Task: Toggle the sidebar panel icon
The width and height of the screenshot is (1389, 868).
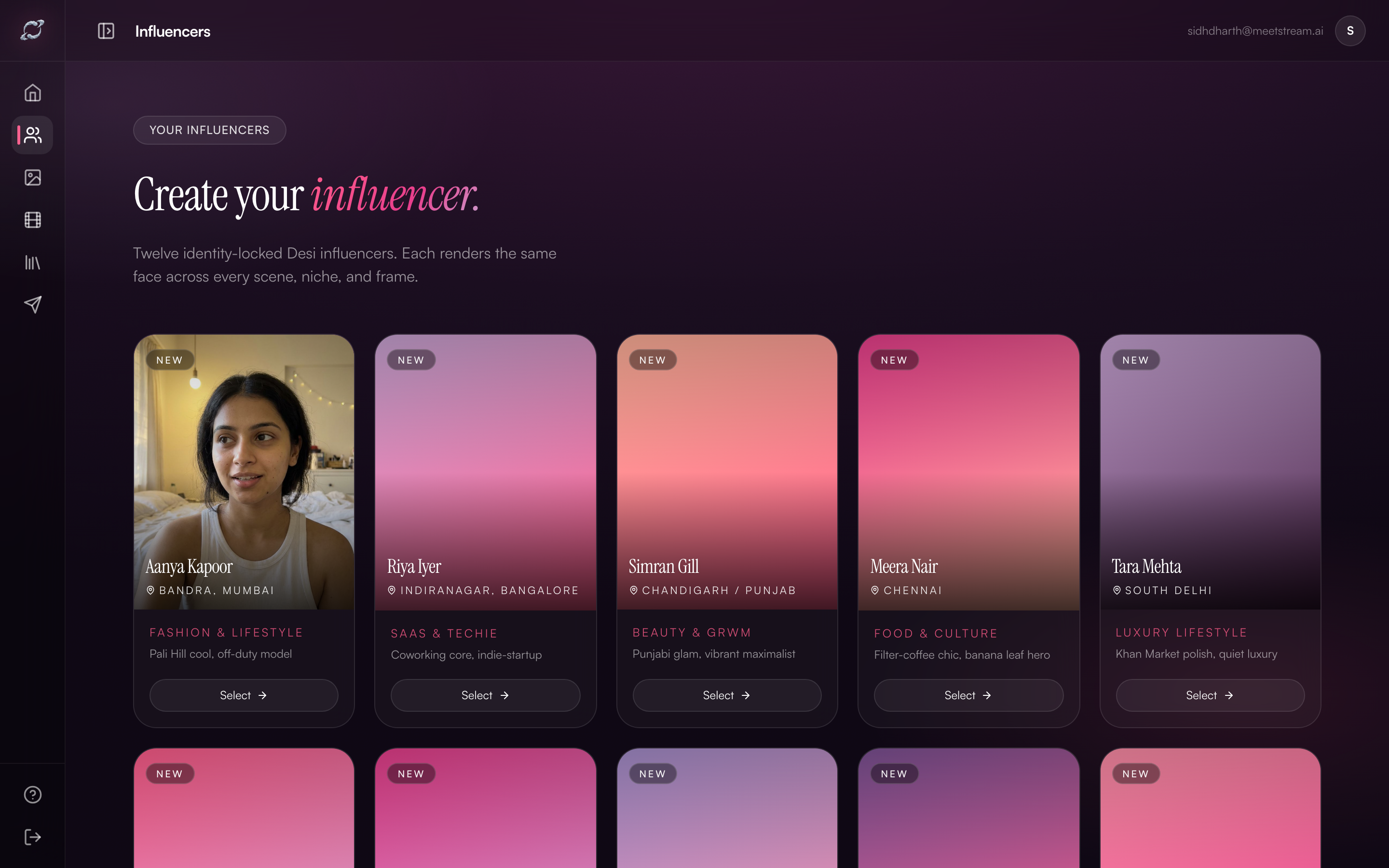Action: pos(106,31)
